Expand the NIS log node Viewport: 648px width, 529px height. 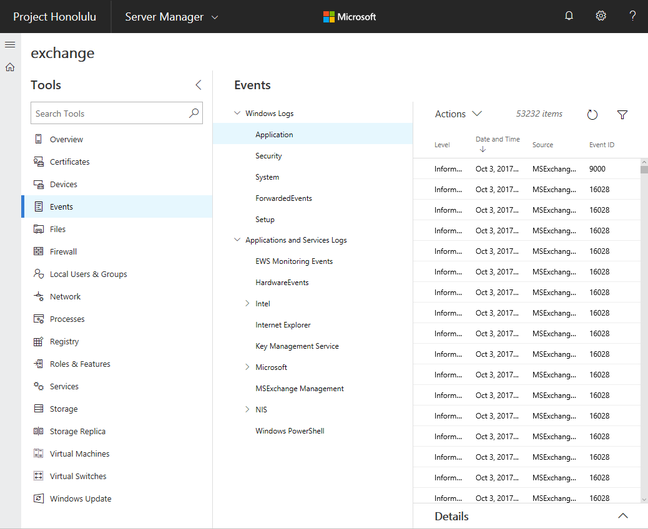[247, 409]
